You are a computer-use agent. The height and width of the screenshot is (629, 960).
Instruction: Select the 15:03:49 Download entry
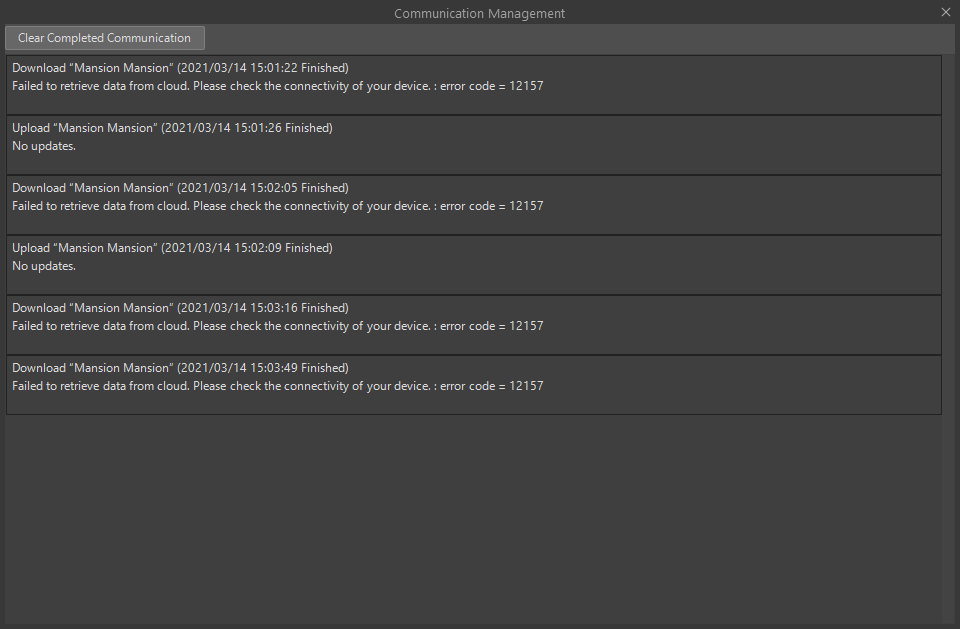pyautogui.click(x=473, y=385)
